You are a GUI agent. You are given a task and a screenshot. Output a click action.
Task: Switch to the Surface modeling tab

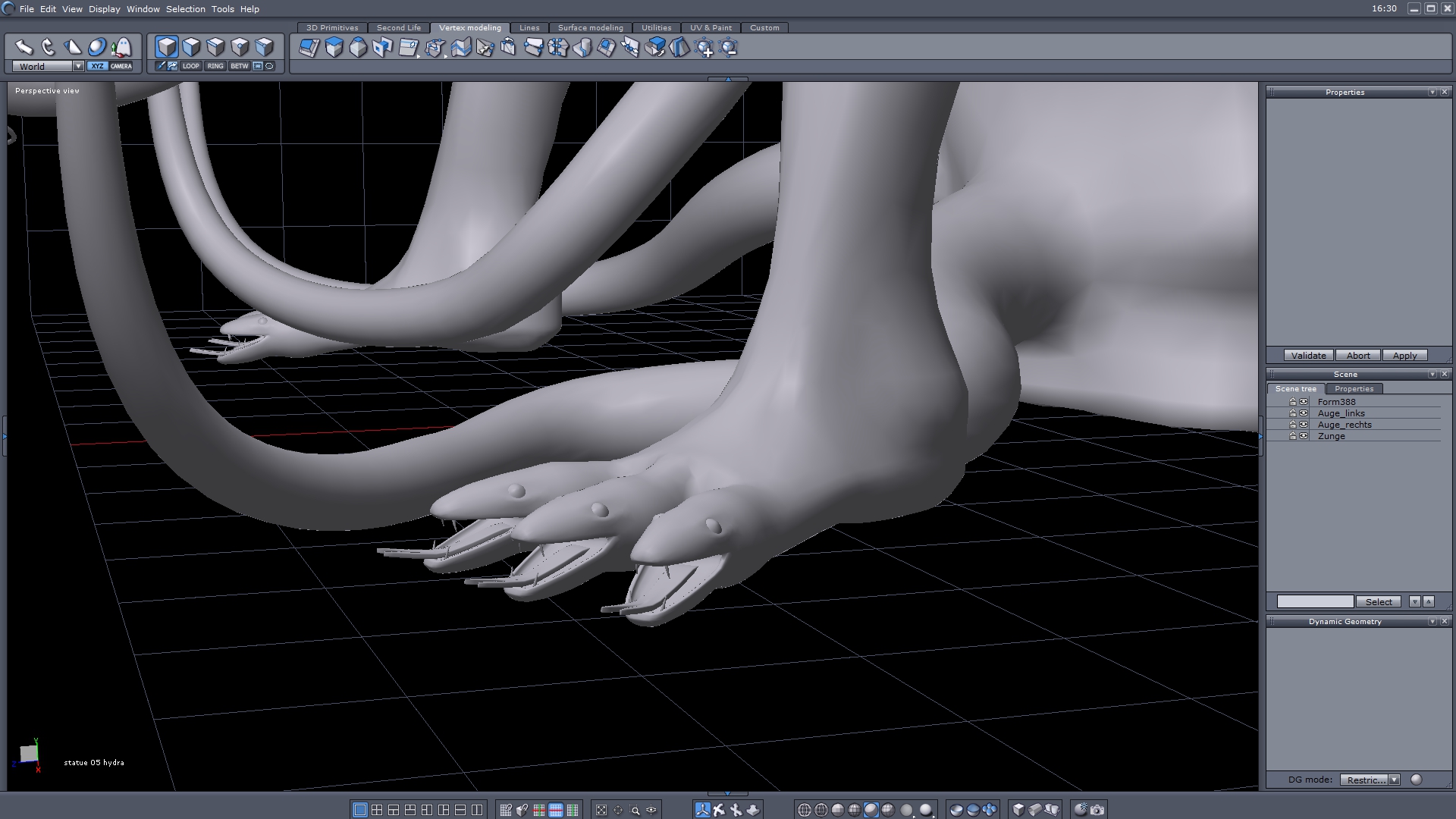tap(590, 27)
